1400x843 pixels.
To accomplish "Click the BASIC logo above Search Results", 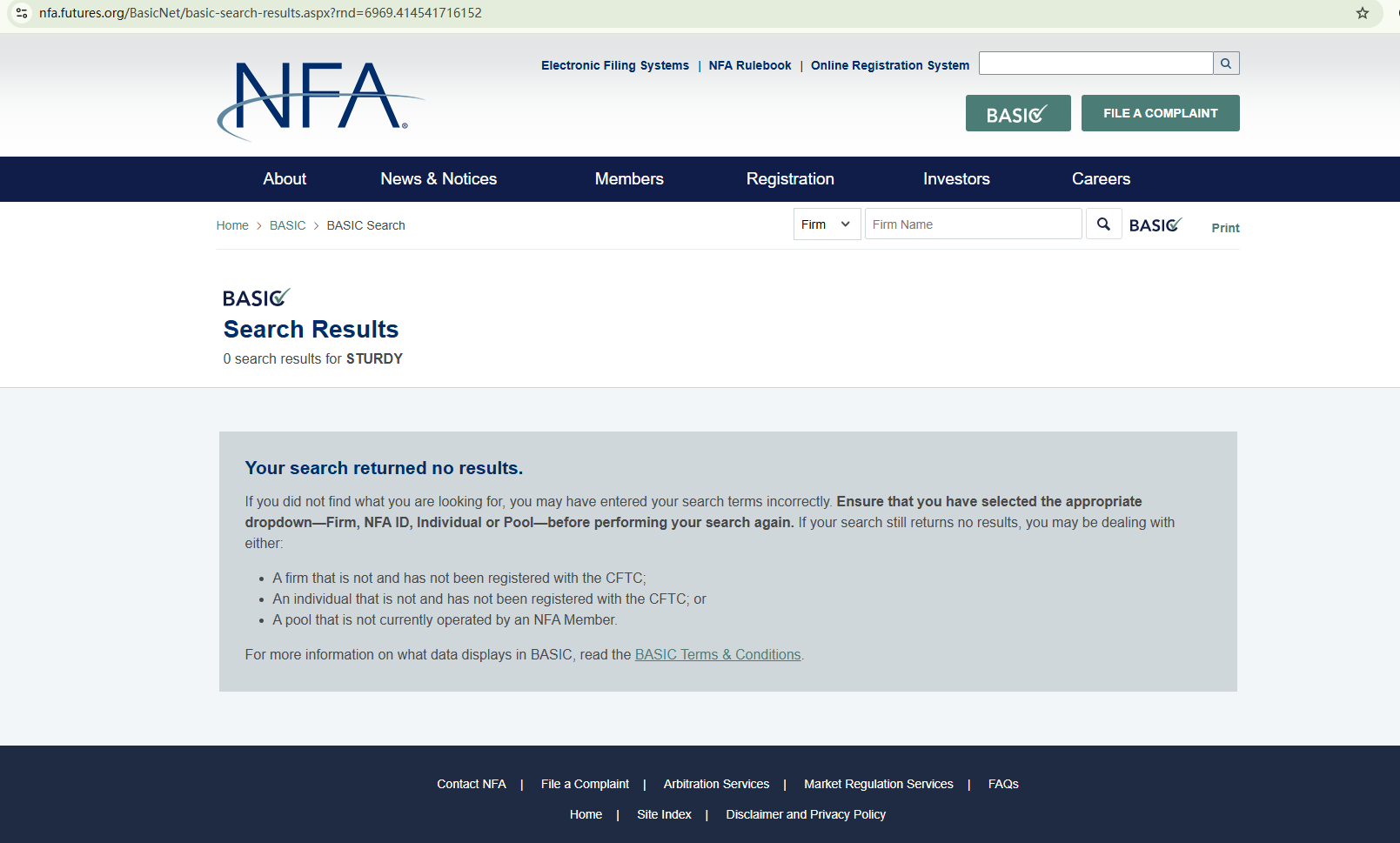I will pyautogui.click(x=256, y=298).
